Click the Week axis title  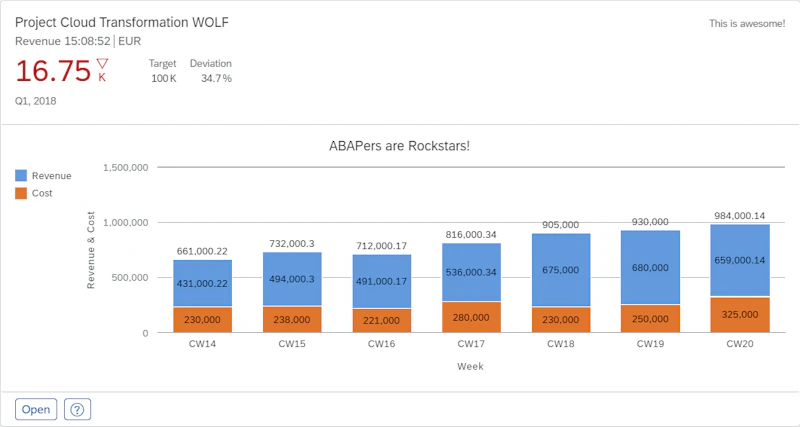pyautogui.click(x=470, y=366)
